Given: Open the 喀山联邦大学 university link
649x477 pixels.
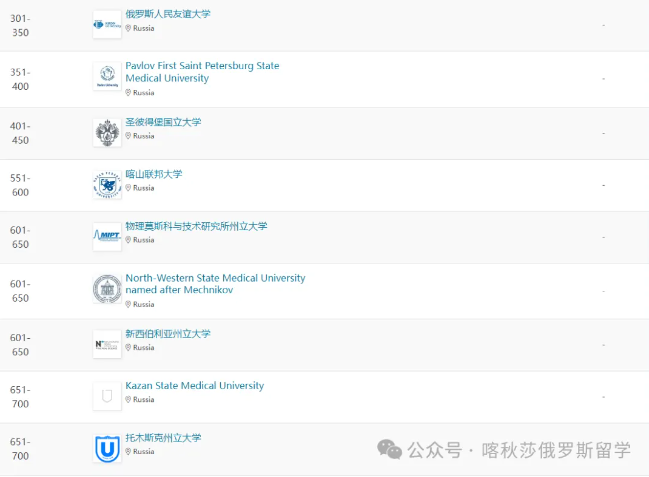Looking at the screenshot, I should pos(154,174).
